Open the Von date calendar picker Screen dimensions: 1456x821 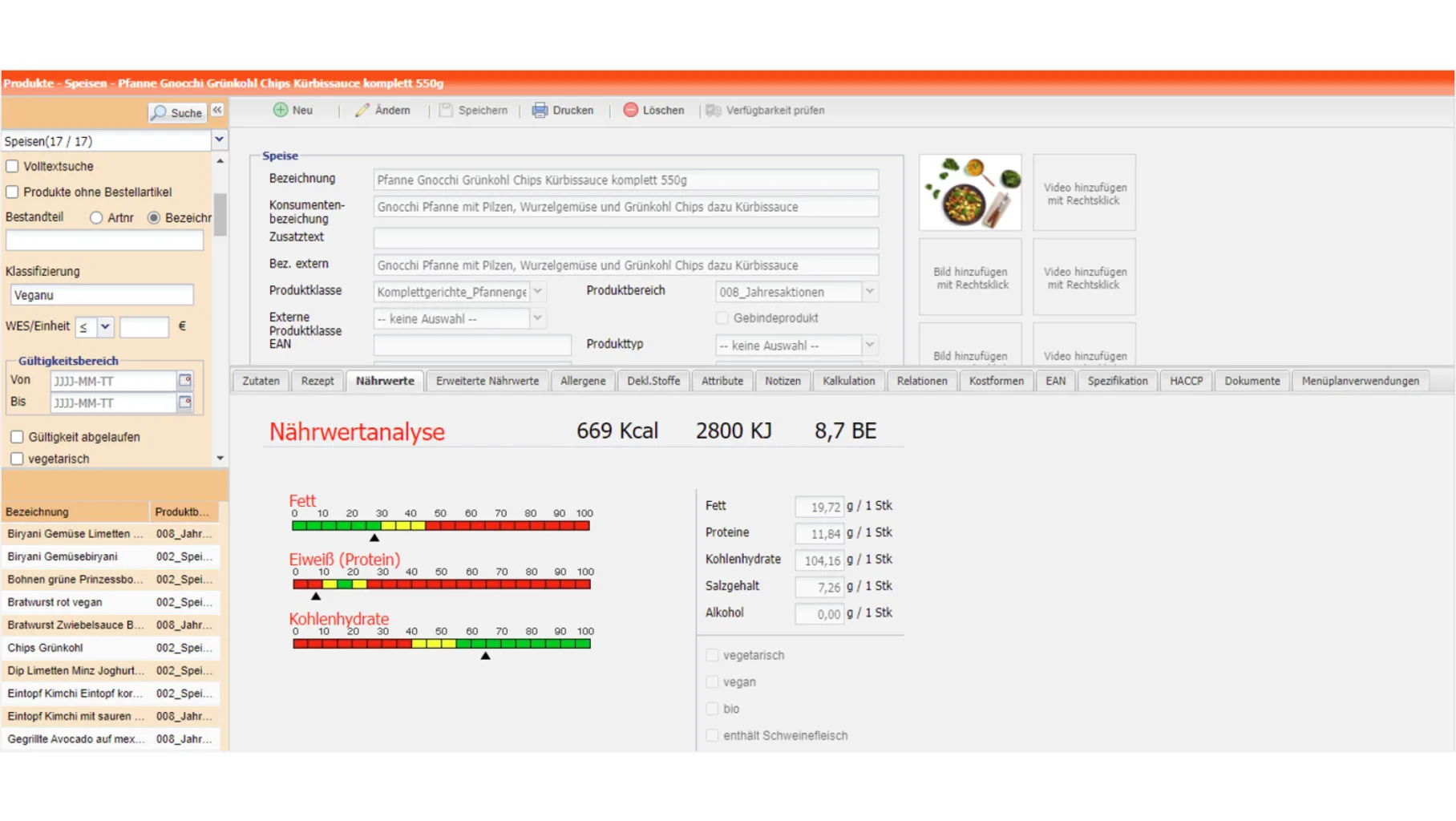click(185, 380)
